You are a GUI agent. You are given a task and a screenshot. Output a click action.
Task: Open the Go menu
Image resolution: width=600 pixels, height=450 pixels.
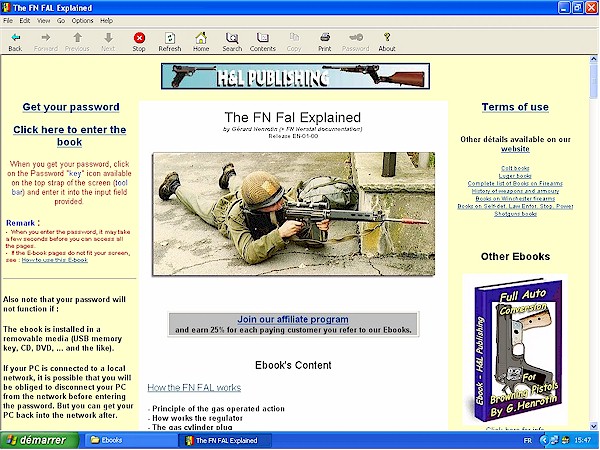click(x=61, y=21)
